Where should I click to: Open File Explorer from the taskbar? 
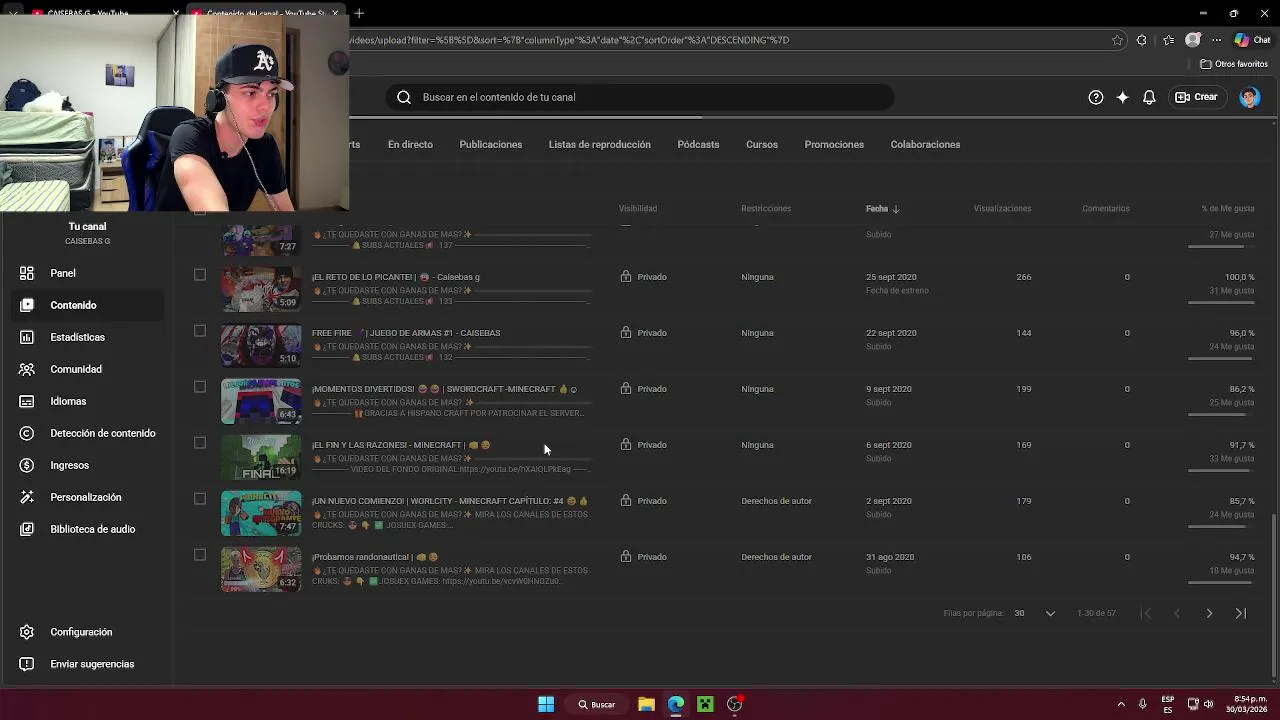(646, 704)
